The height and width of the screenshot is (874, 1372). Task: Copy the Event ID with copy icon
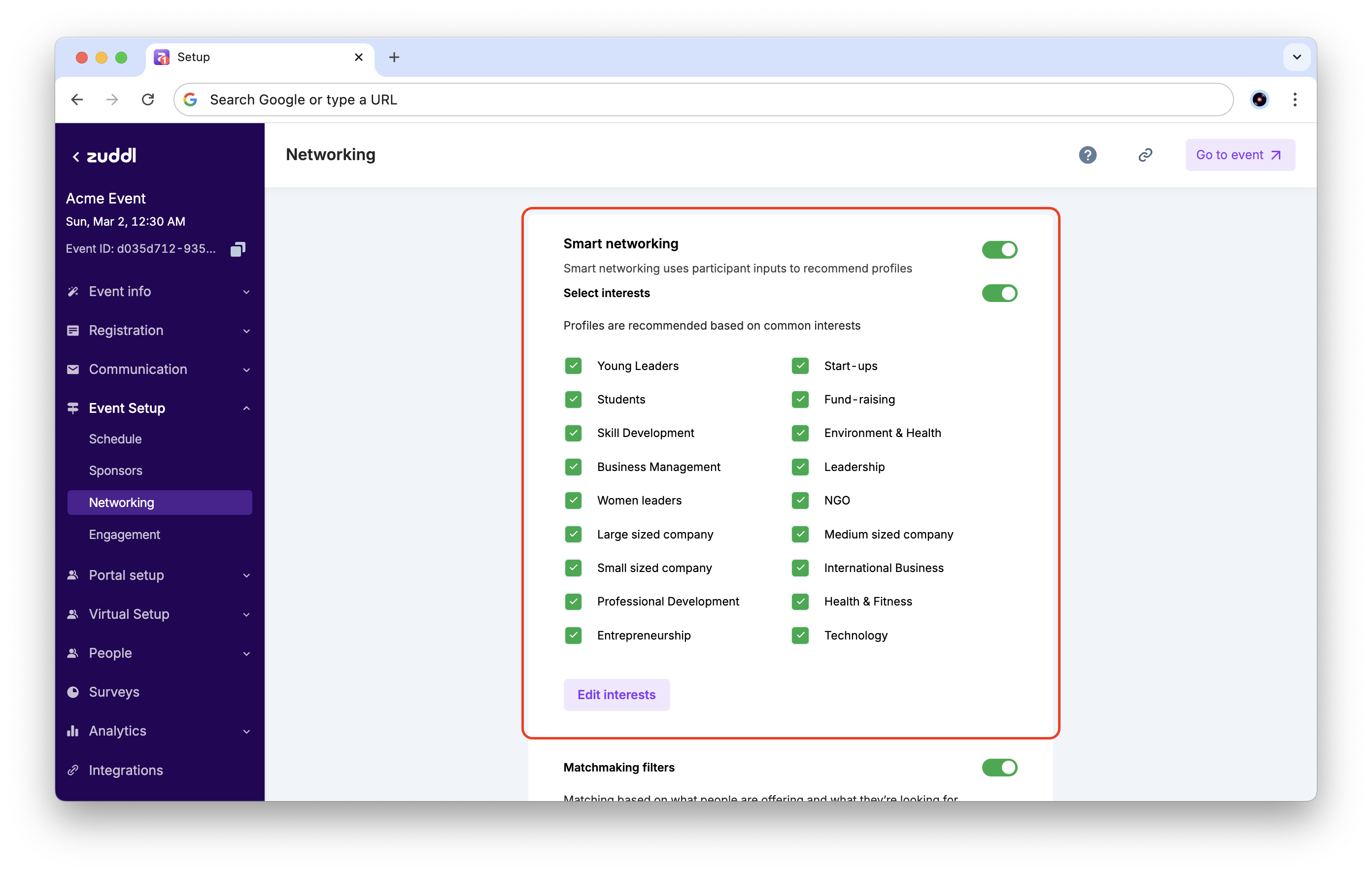(x=238, y=249)
